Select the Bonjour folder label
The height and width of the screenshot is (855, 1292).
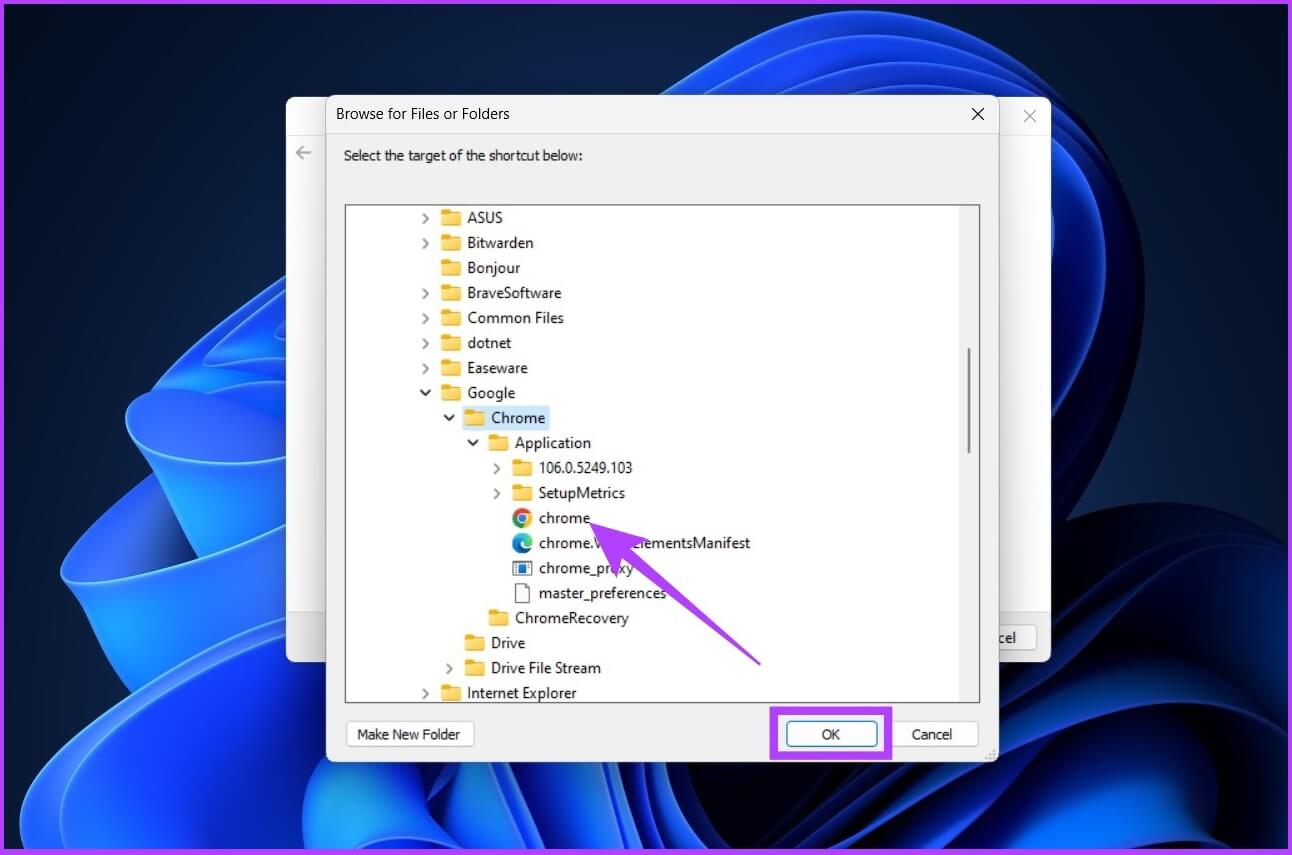[x=494, y=268]
